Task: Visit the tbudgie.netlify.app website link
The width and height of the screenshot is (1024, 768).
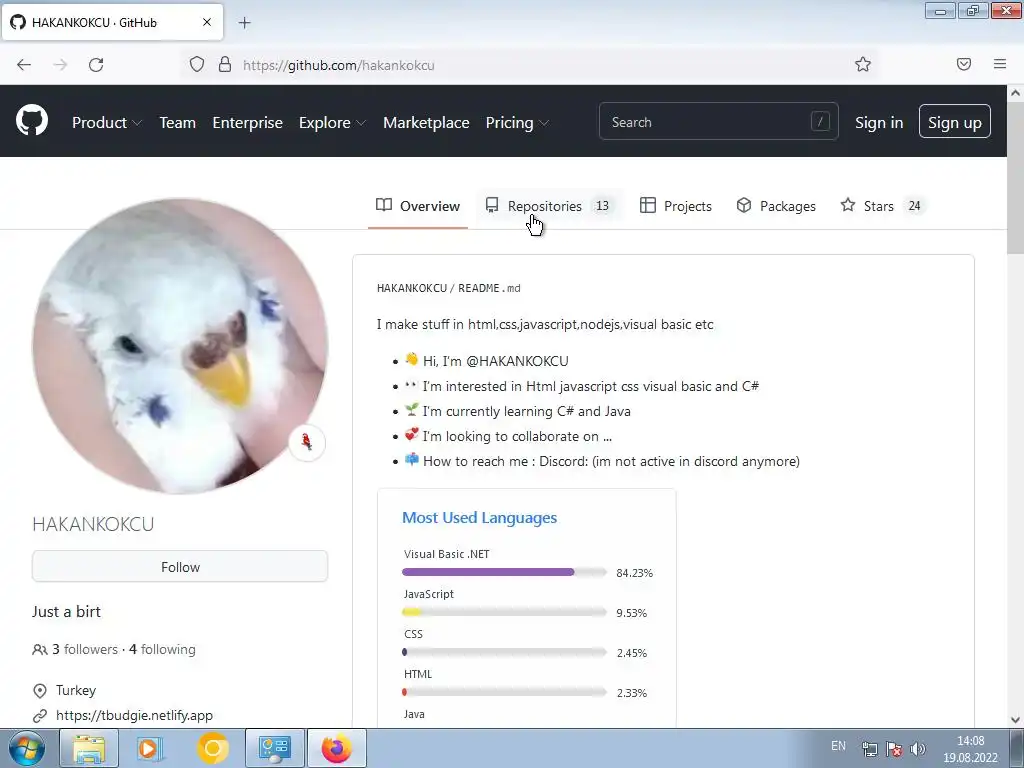Action: 135,715
